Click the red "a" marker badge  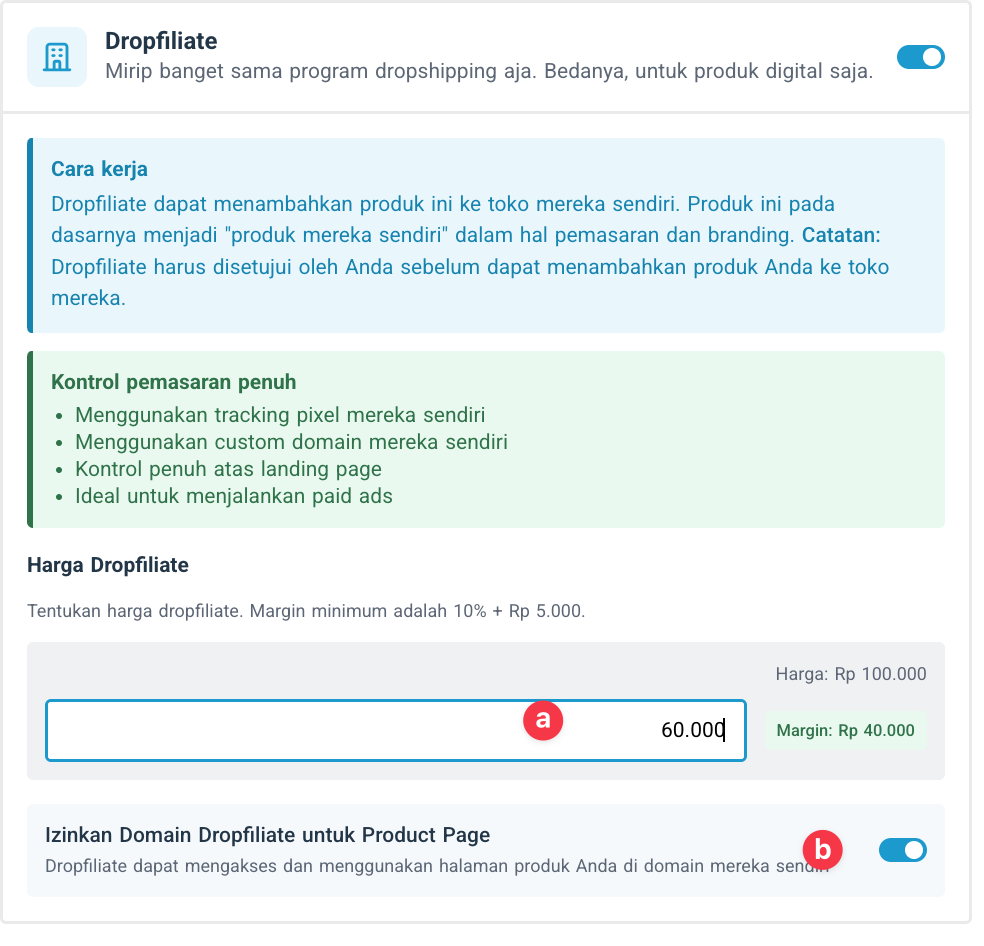543,719
